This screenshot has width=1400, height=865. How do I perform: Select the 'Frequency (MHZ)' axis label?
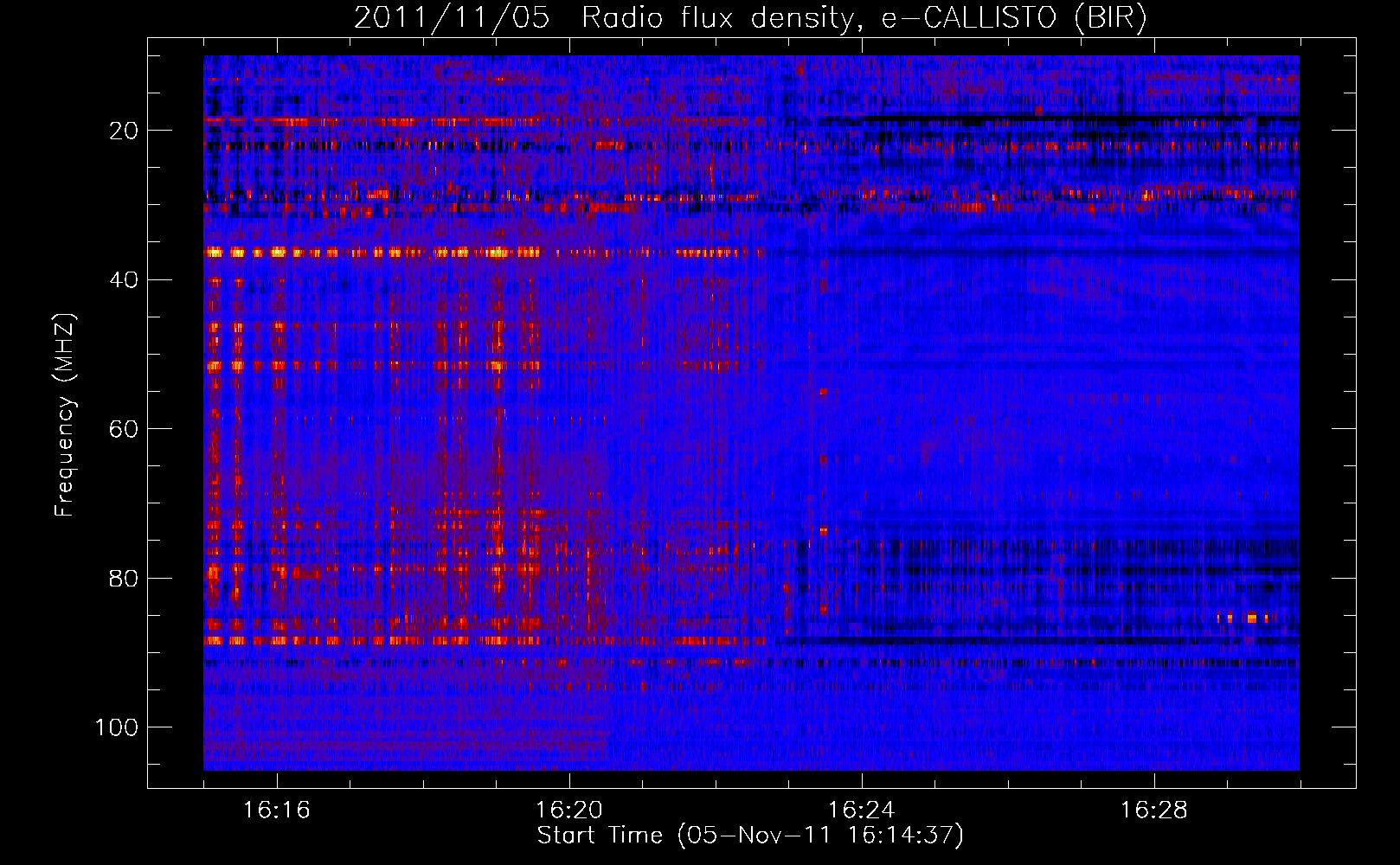(x=65, y=414)
